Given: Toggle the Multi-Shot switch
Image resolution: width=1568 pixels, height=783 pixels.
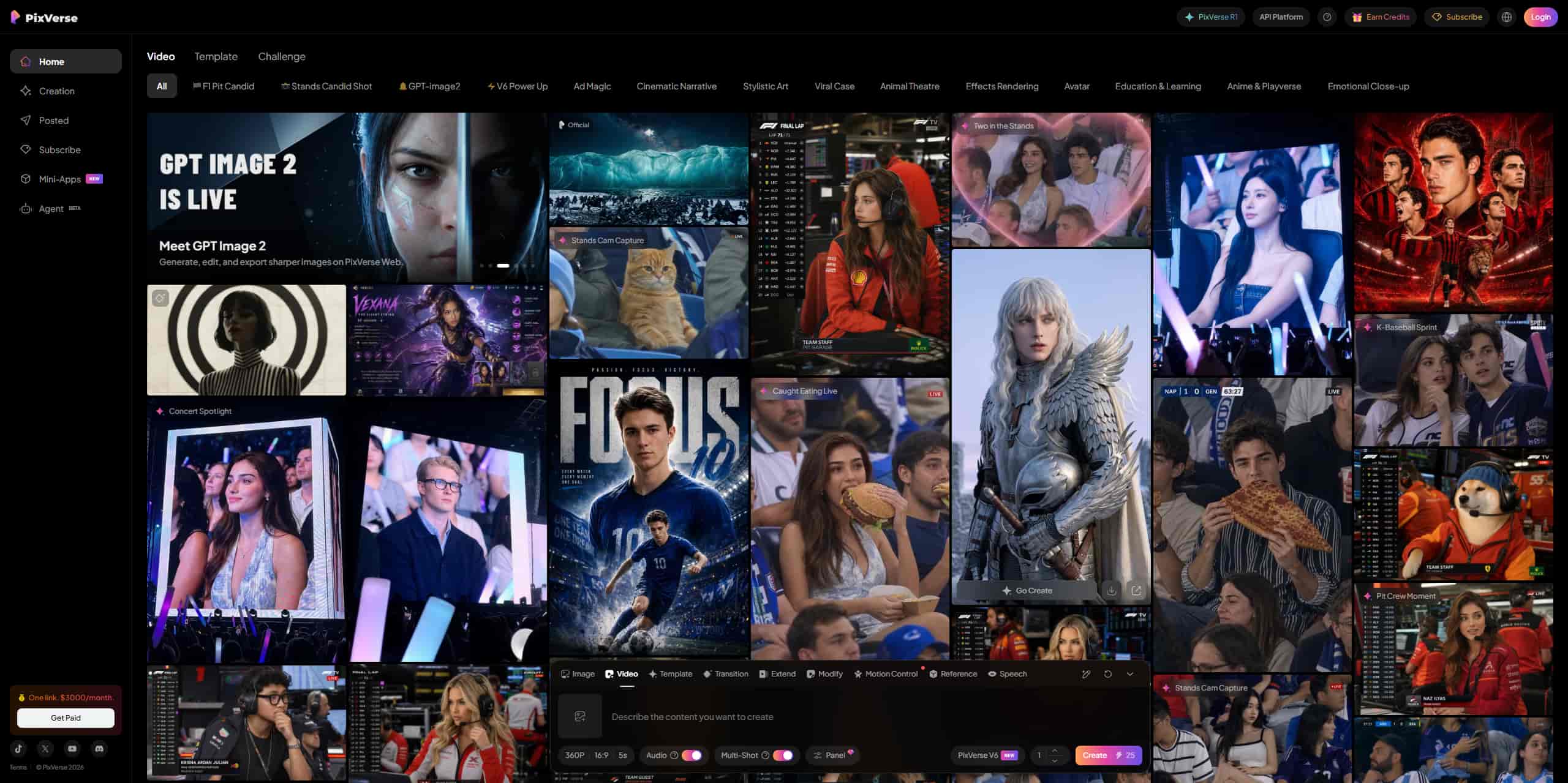Looking at the screenshot, I should point(783,755).
